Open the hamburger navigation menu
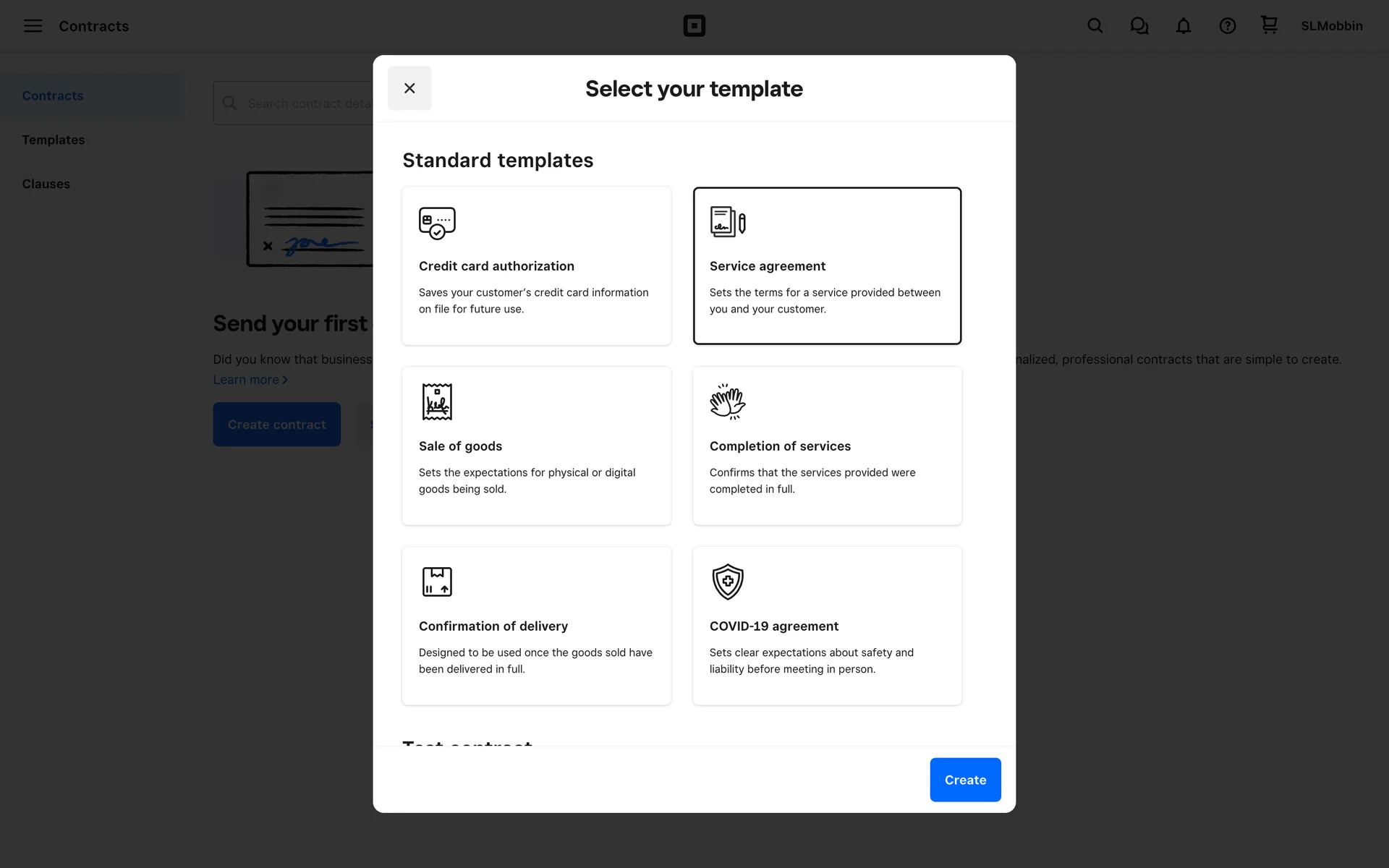Image resolution: width=1389 pixels, height=868 pixels. pos(33,26)
